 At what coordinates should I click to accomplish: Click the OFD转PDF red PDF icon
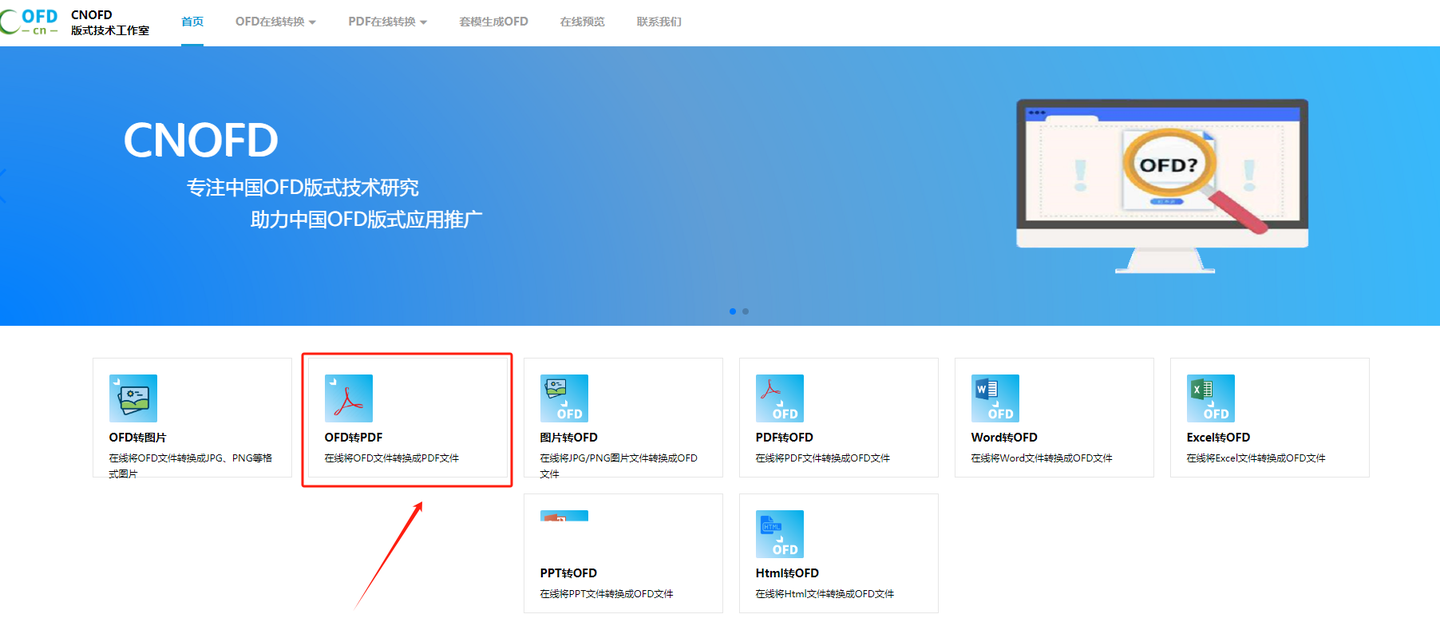348,397
